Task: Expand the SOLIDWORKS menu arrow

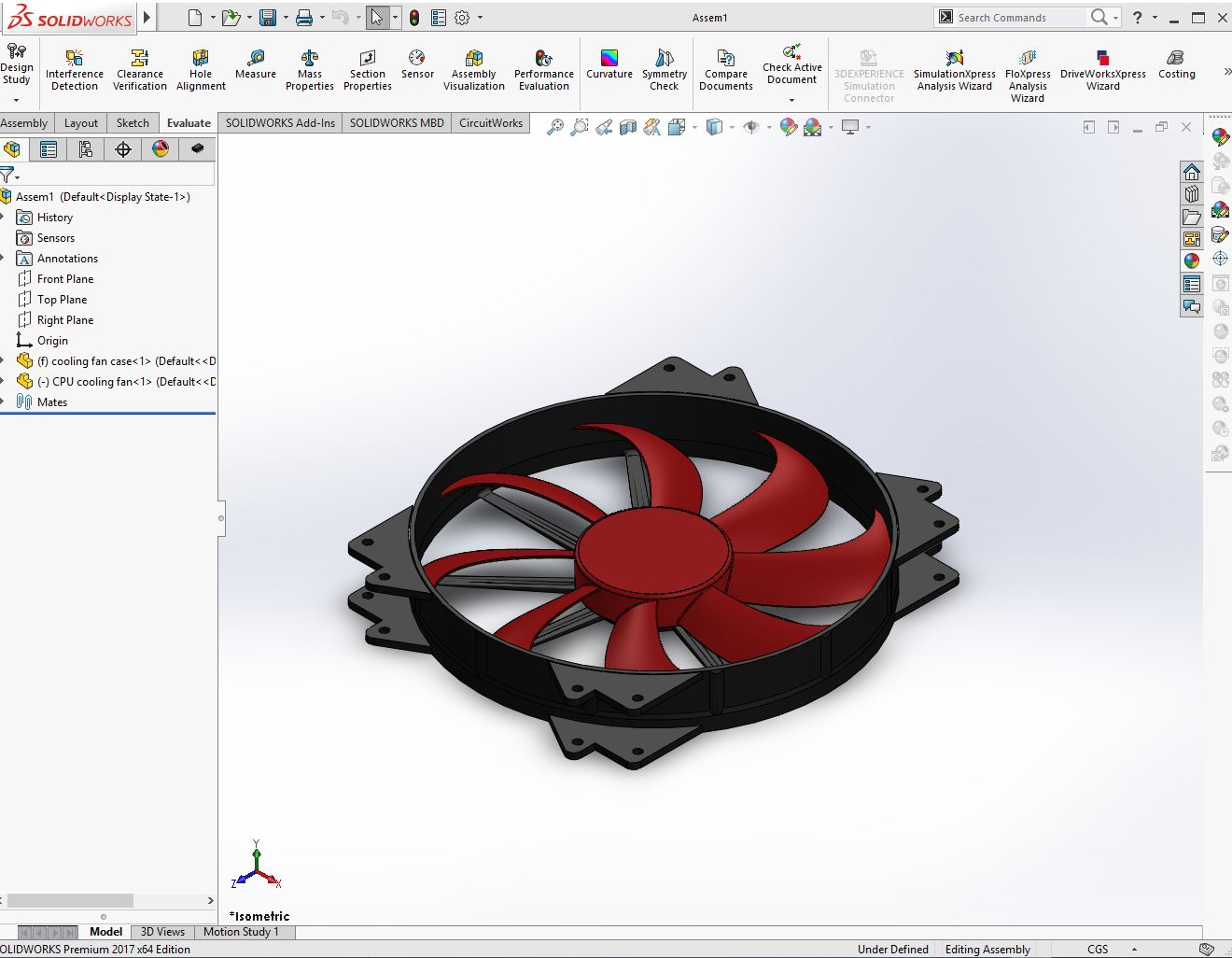Action: [x=147, y=18]
